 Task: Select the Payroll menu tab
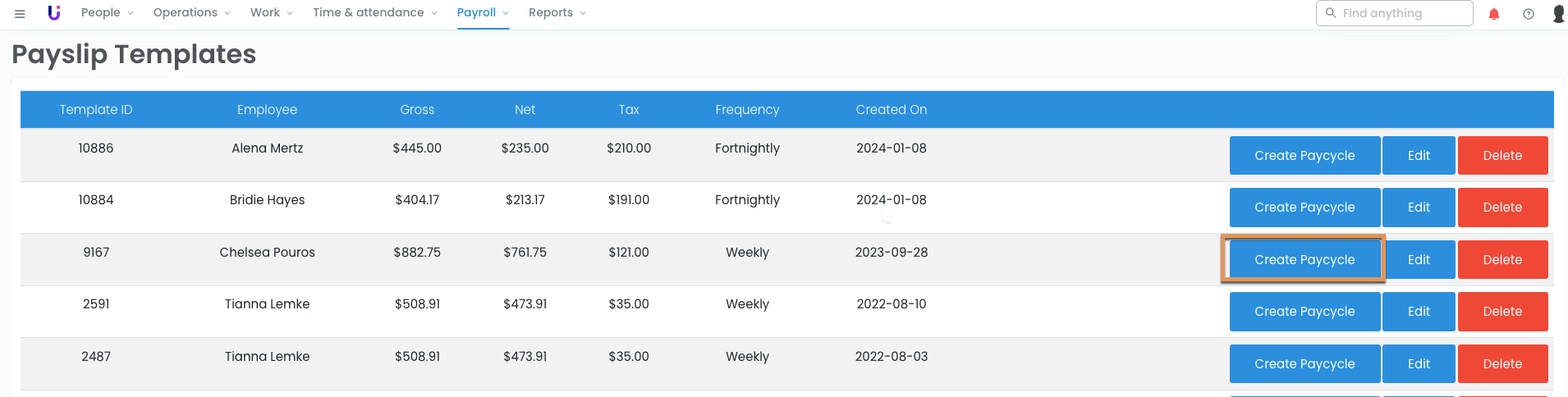(483, 13)
